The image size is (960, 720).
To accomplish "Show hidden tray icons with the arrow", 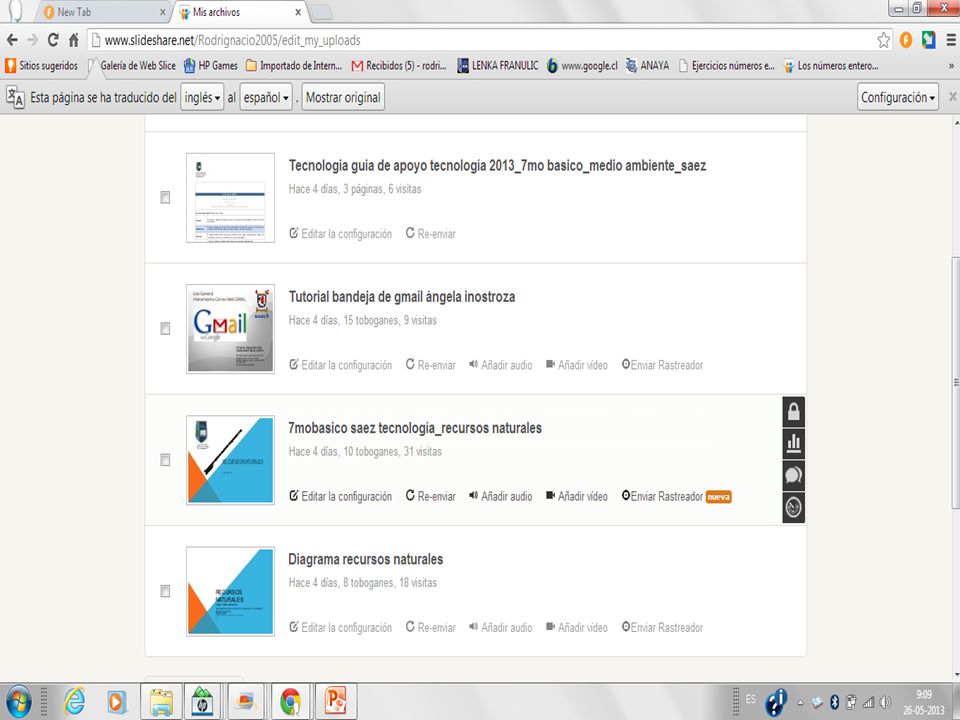I will [x=800, y=702].
